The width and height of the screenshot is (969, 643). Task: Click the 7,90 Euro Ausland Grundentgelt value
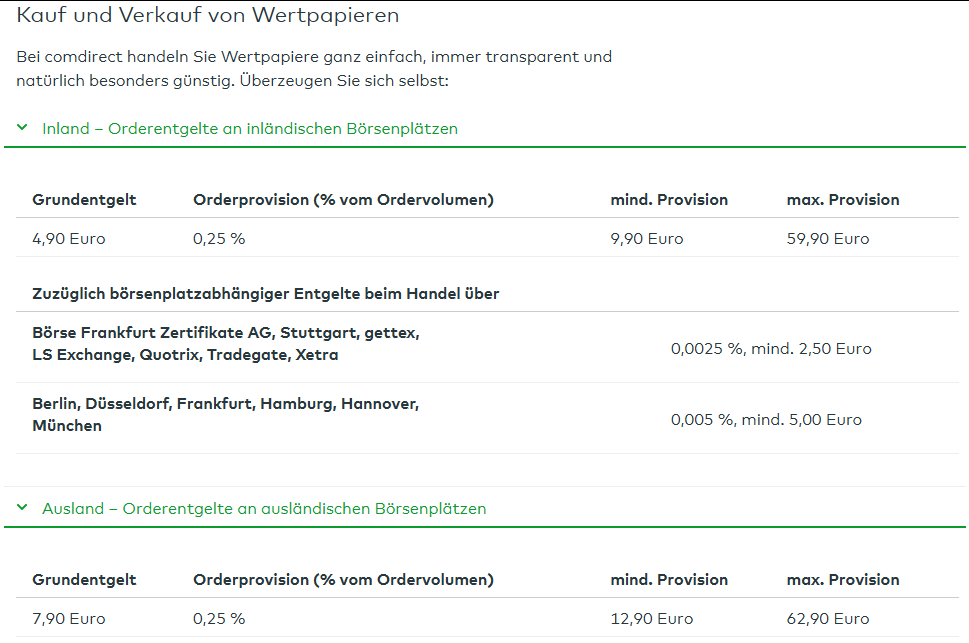point(69,619)
